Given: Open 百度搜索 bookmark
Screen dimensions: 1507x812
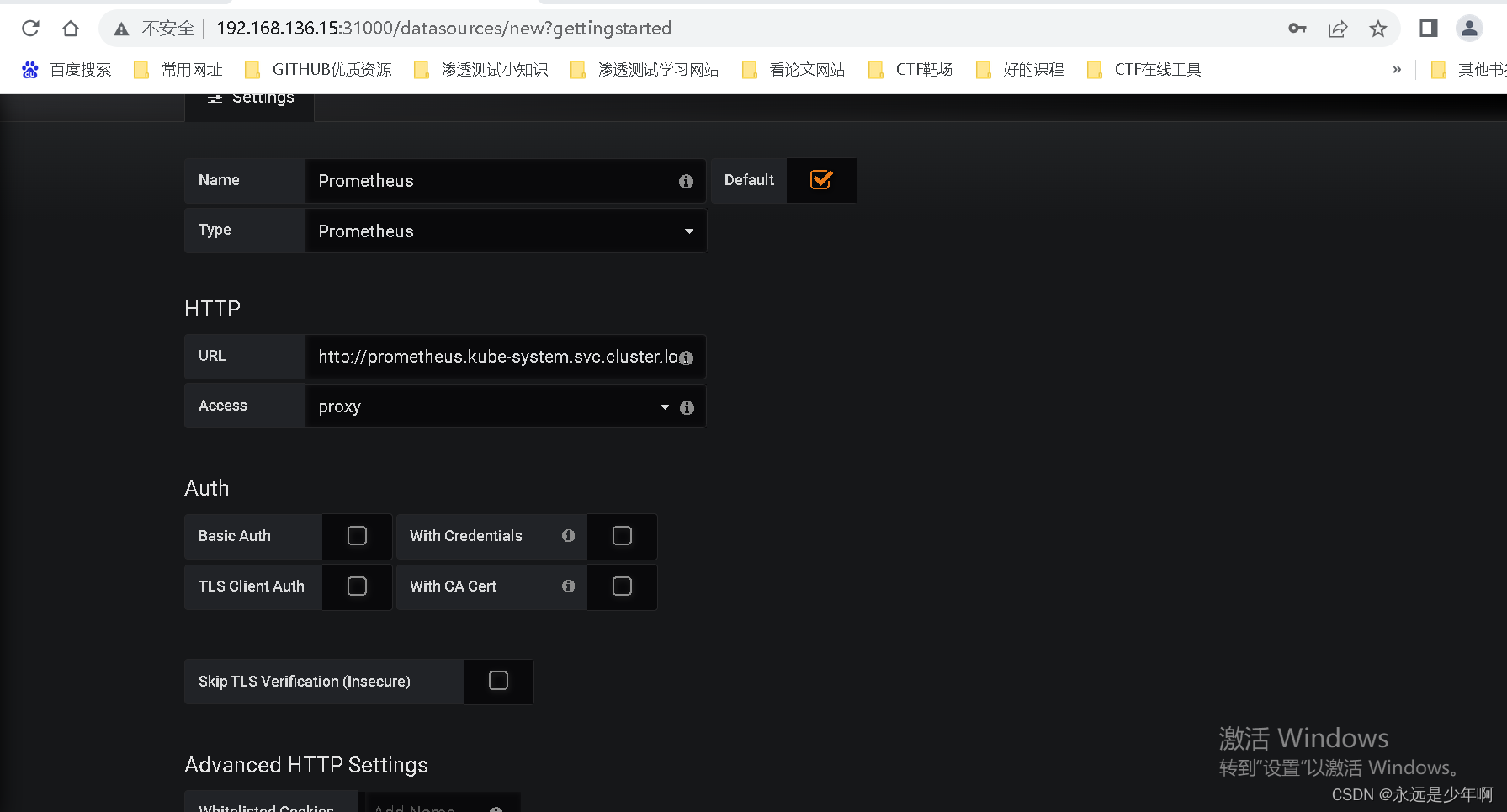Looking at the screenshot, I should 66,70.
